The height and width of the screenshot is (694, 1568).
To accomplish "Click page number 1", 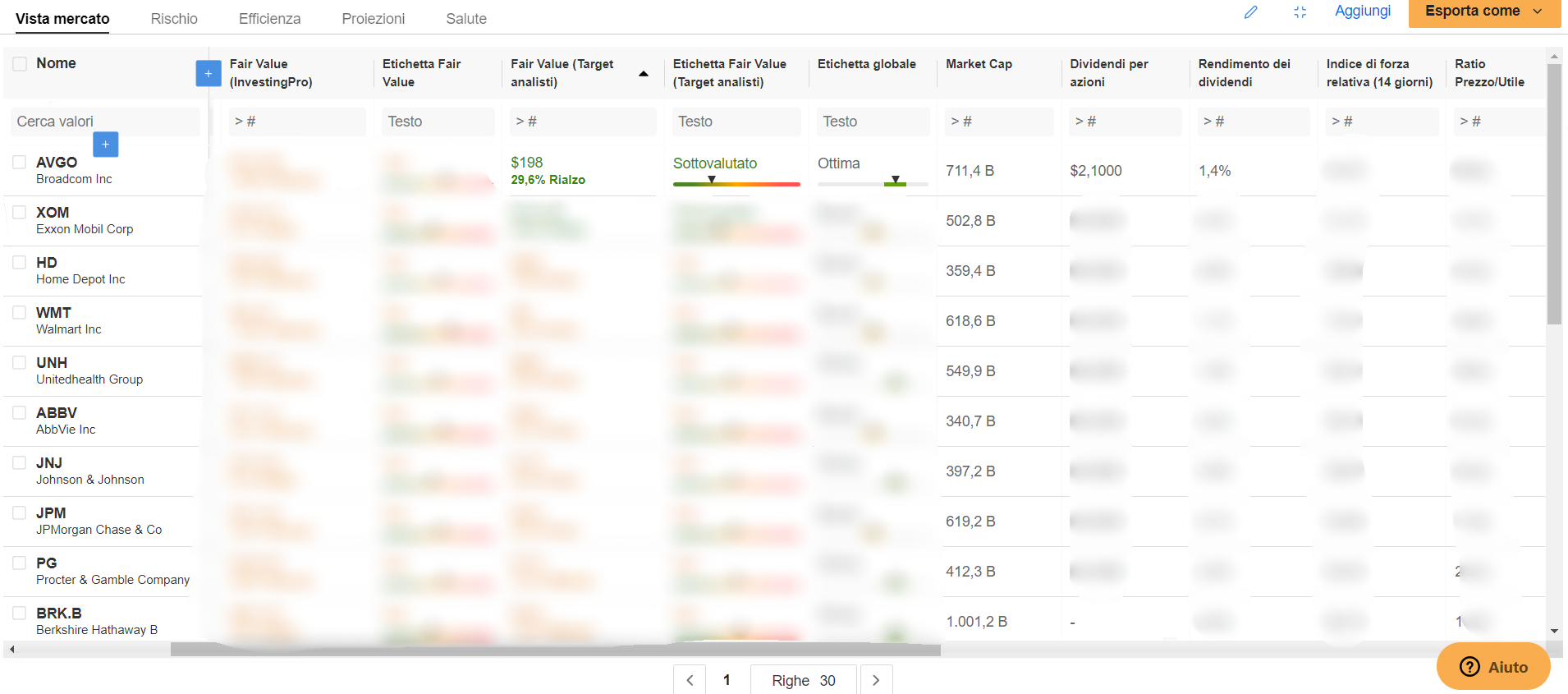I will tap(727, 680).
